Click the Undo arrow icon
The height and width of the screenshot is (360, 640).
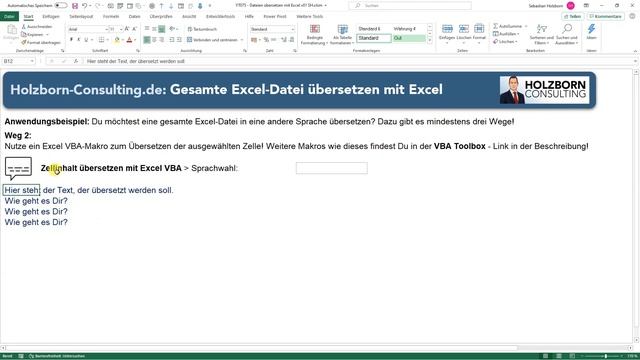click(x=84, y=6)
